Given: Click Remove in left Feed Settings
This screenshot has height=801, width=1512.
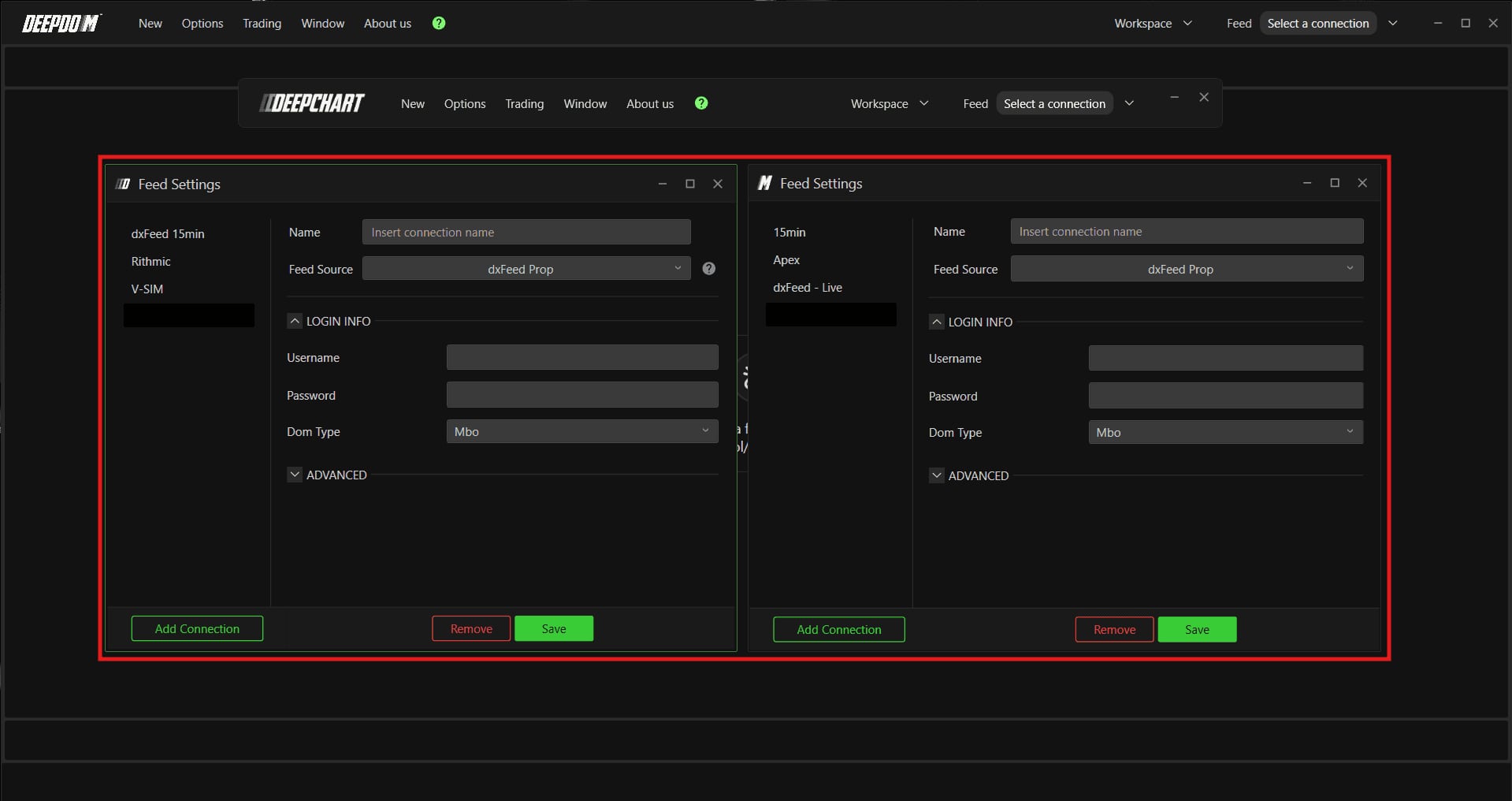Looking at the screenshot, I should [471, 628].
